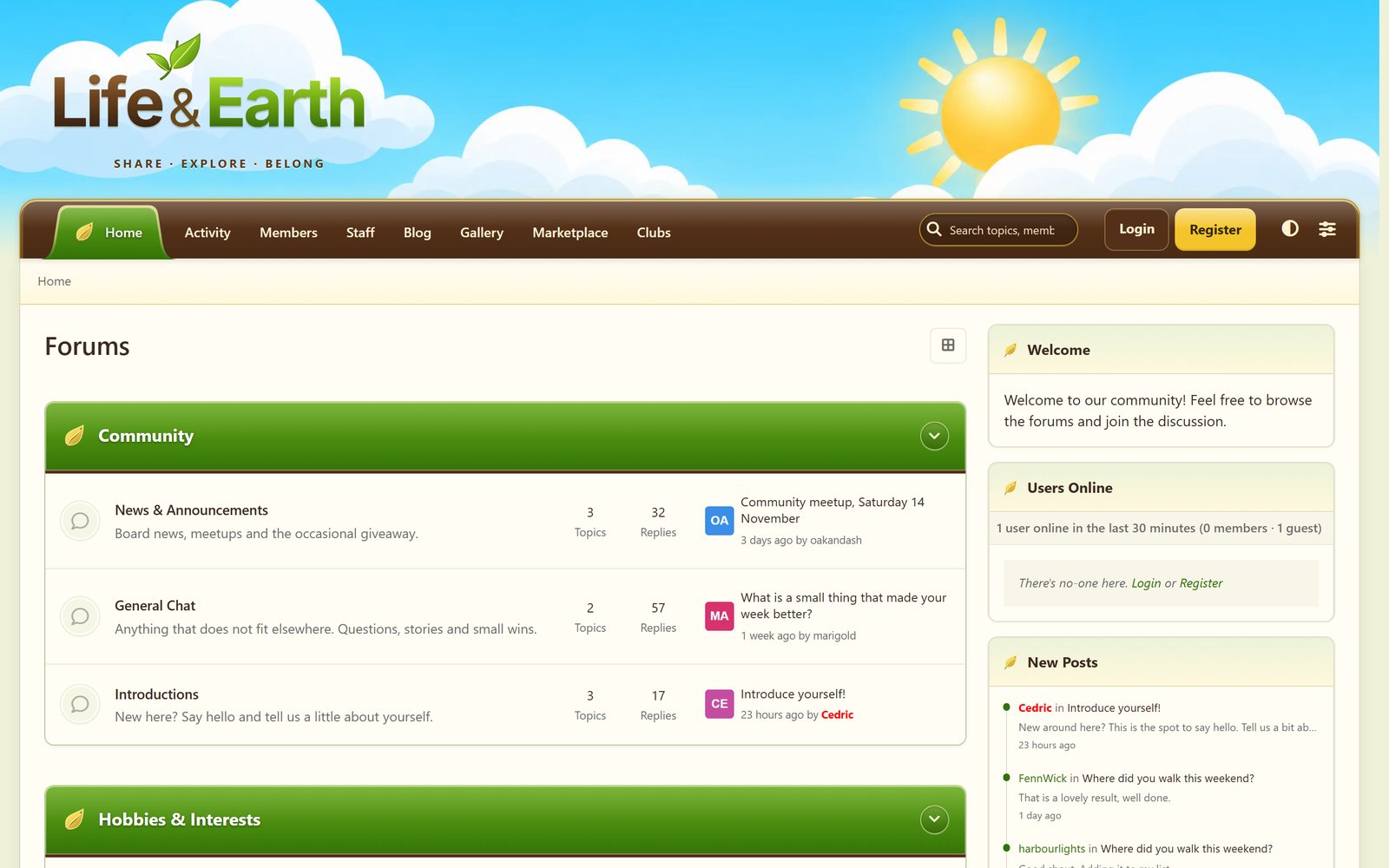Open Cedric's profile in New Posts

[x=1035, y=708]
